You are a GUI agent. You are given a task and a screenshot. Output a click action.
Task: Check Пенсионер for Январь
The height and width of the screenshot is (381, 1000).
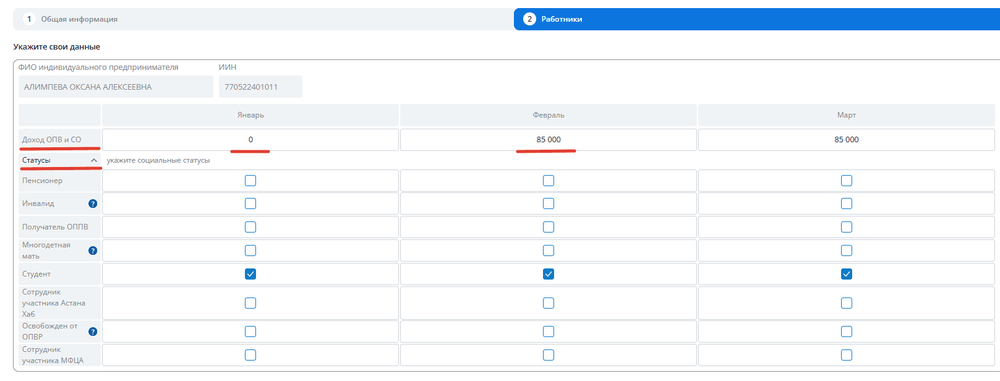coord(251,181)
